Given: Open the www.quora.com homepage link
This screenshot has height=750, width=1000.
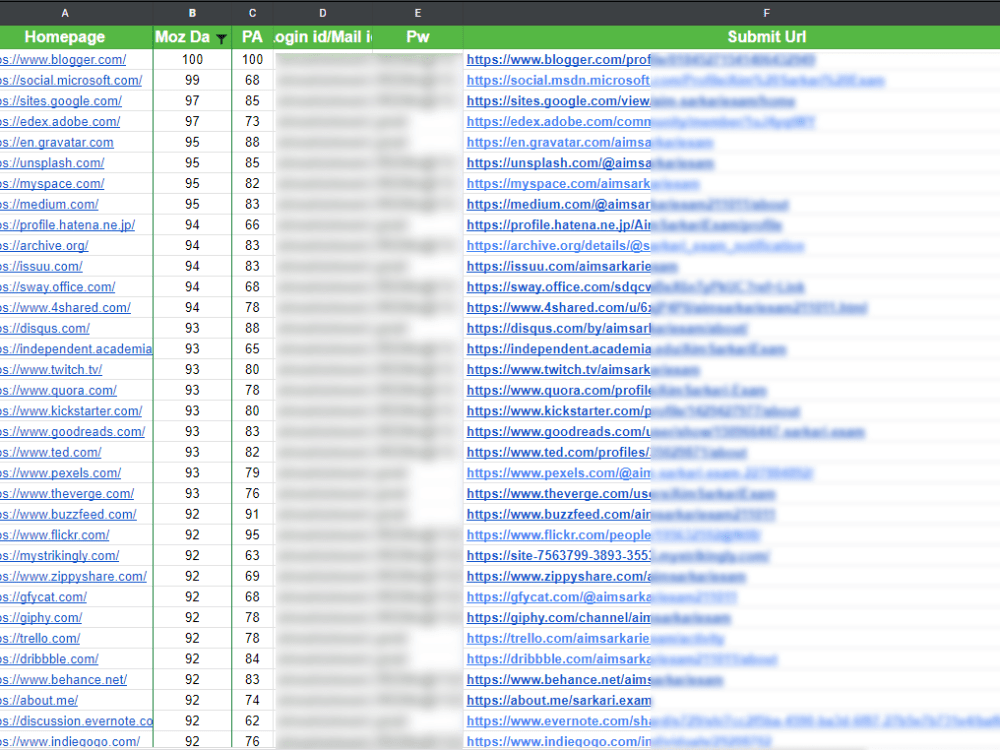Looking at the screenshot, I should click(58, 390).
